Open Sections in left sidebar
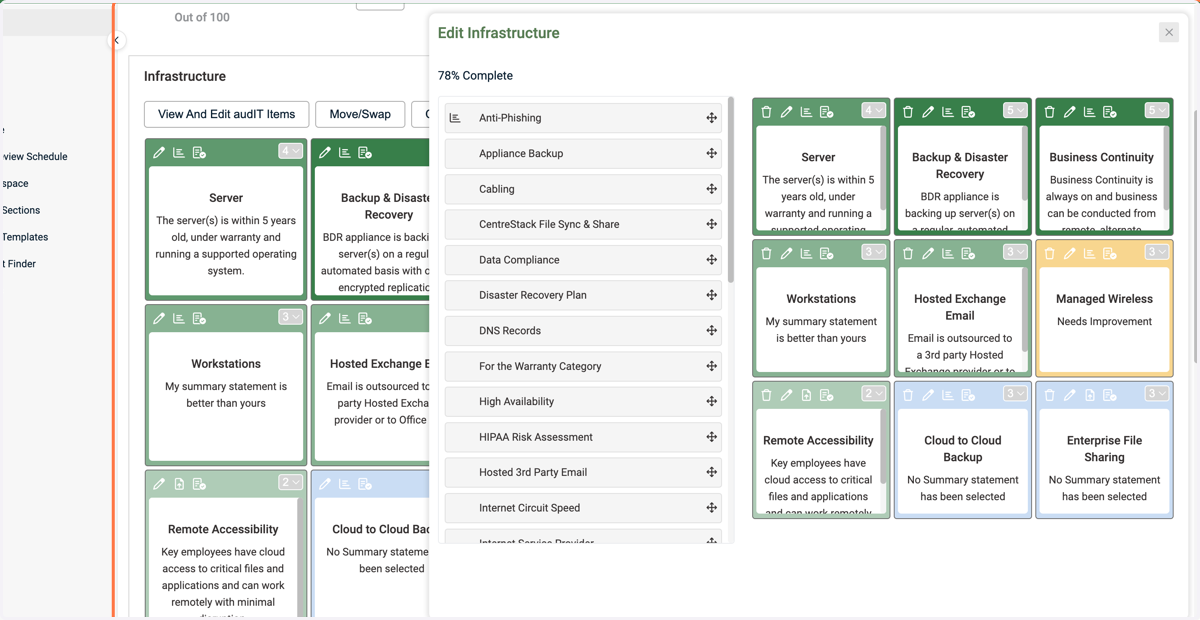This screenshot has width=1200, height=620. pyautogui.click(x=21, y=210)
